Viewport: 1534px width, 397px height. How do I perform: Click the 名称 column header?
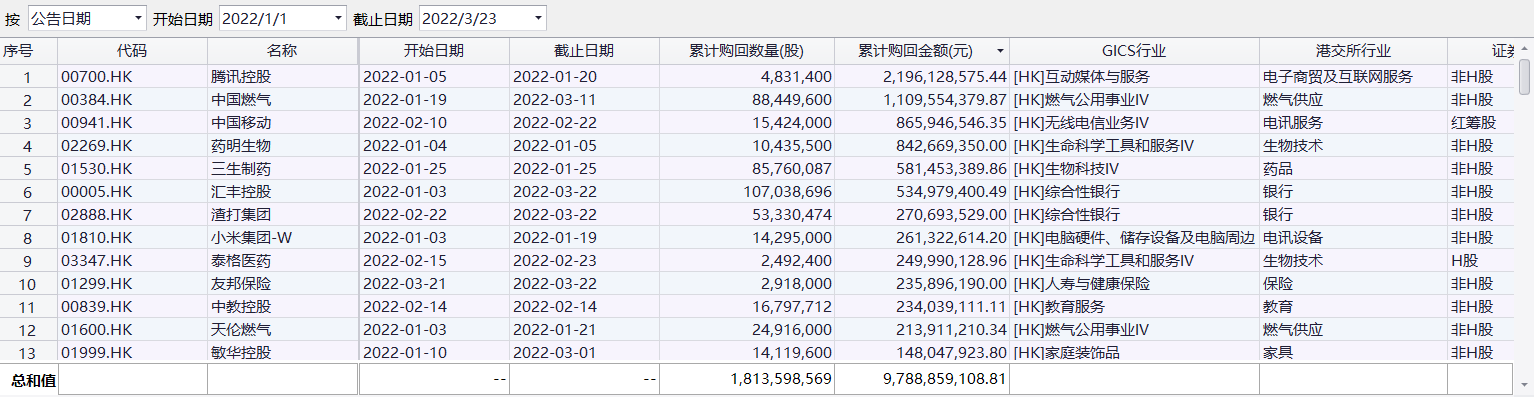[x=282, y=51]
